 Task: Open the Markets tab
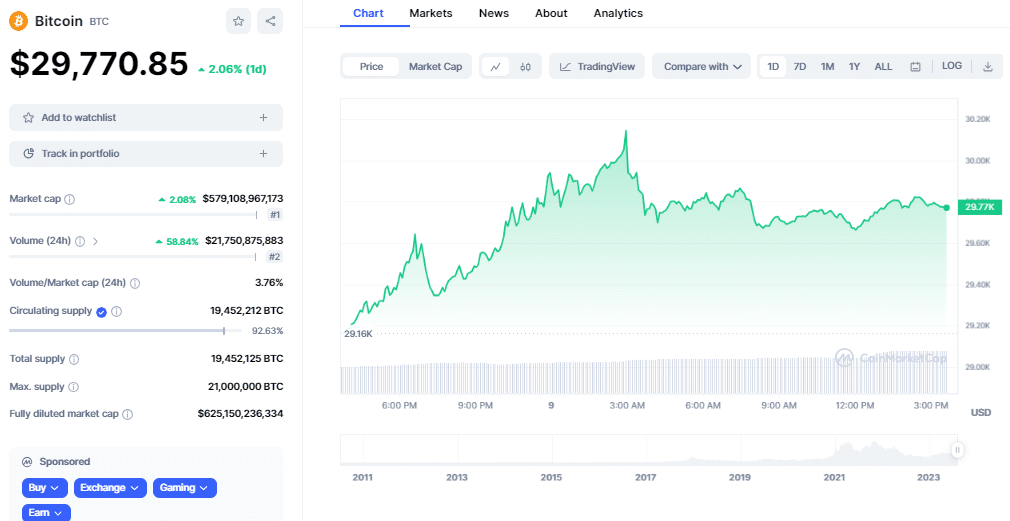pyautogui.click(x=431, y=13)
